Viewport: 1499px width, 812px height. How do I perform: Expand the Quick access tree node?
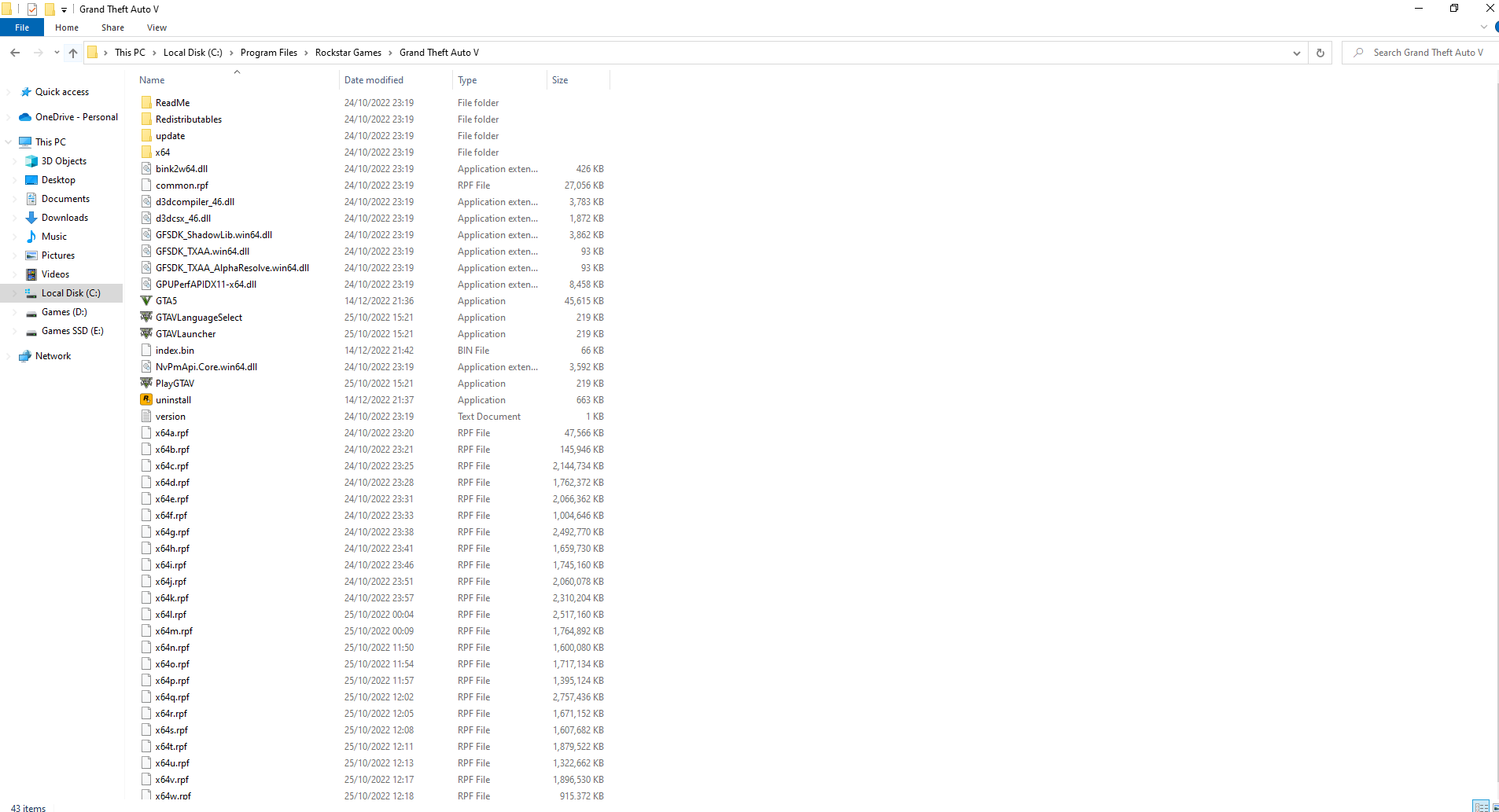click(x=9, y=92)
